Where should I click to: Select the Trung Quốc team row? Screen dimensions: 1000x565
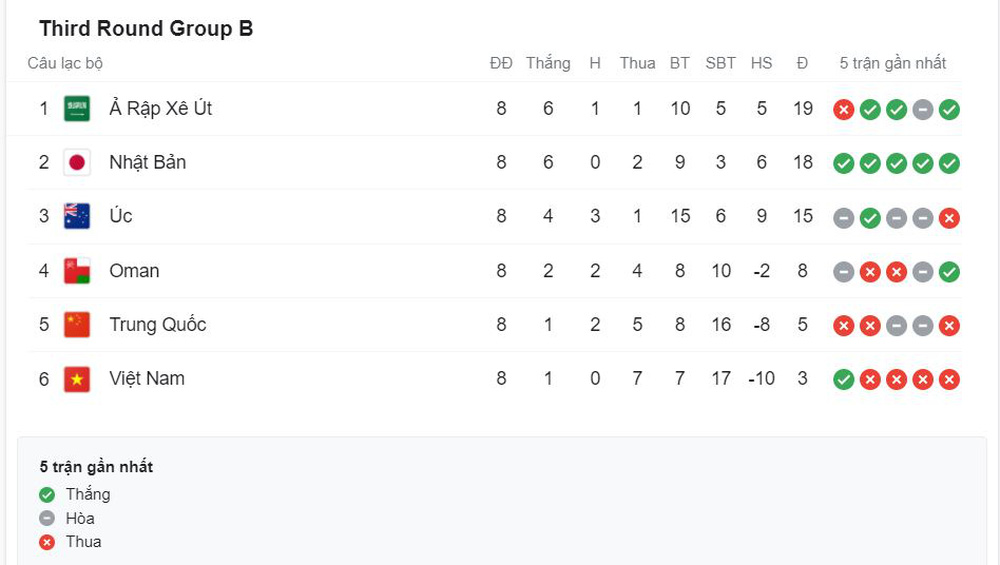tap(494, 325)
